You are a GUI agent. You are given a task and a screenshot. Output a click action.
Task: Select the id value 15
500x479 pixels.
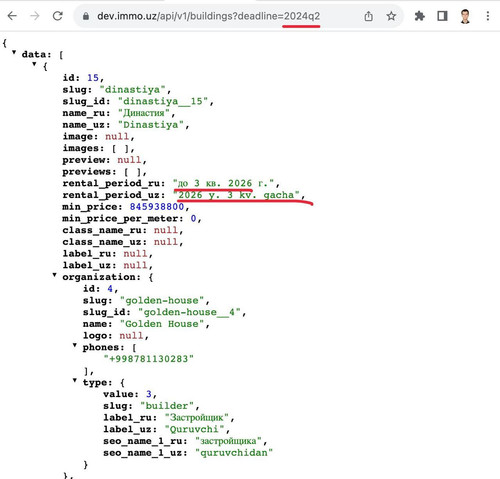(x=93, y=78)
